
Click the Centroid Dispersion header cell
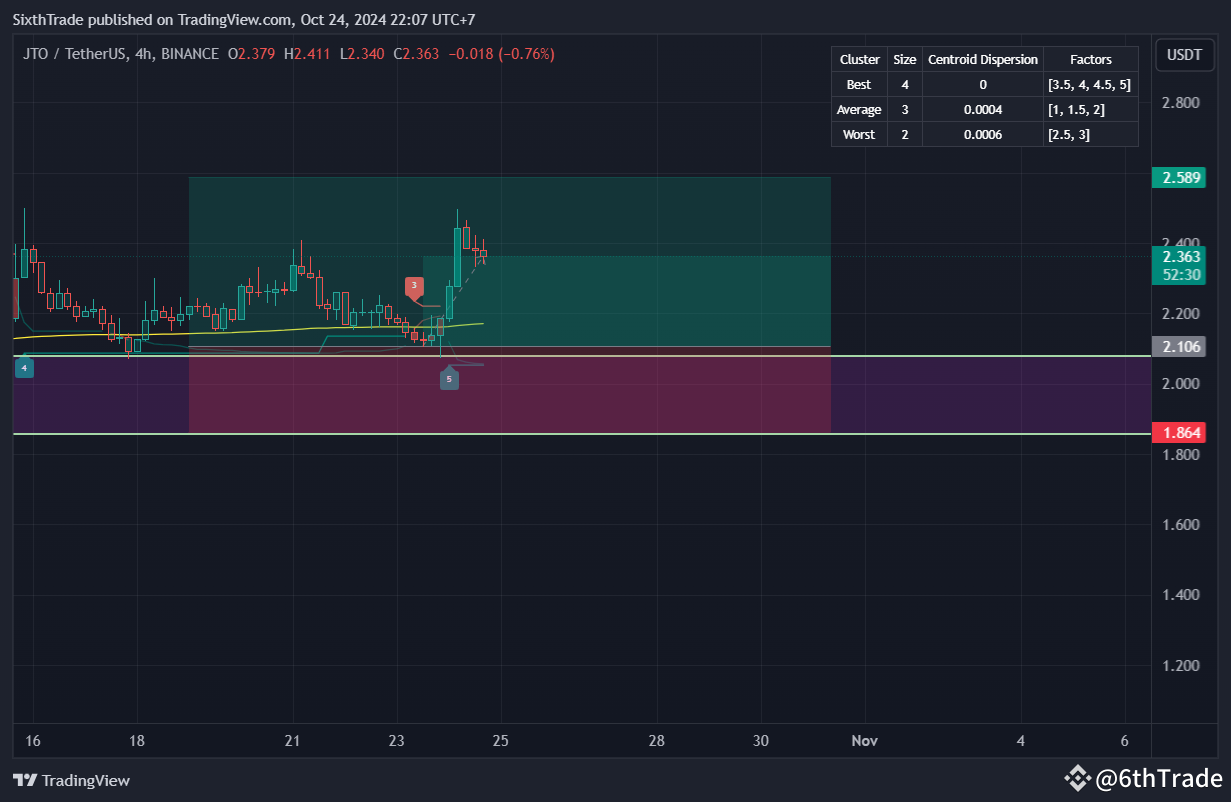point(983,59)
